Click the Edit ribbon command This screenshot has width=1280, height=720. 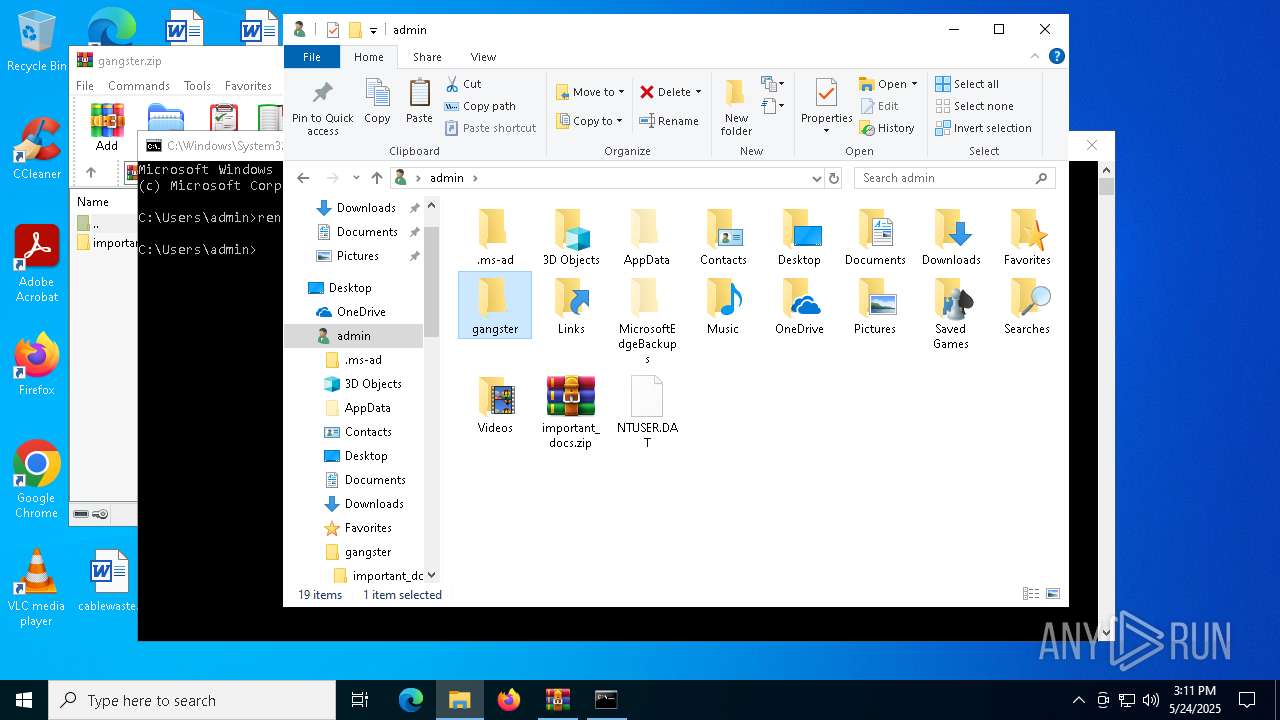pos(878,106)
